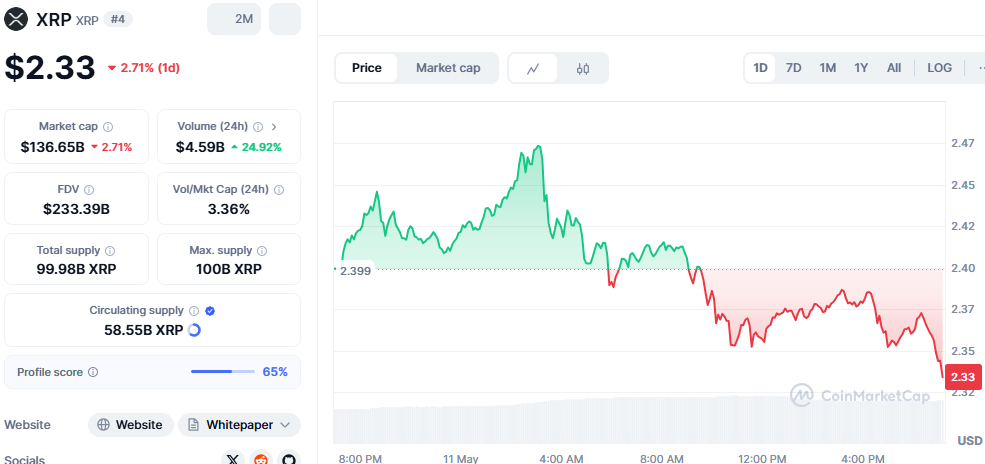Select the Price tab

coord(366,68)
